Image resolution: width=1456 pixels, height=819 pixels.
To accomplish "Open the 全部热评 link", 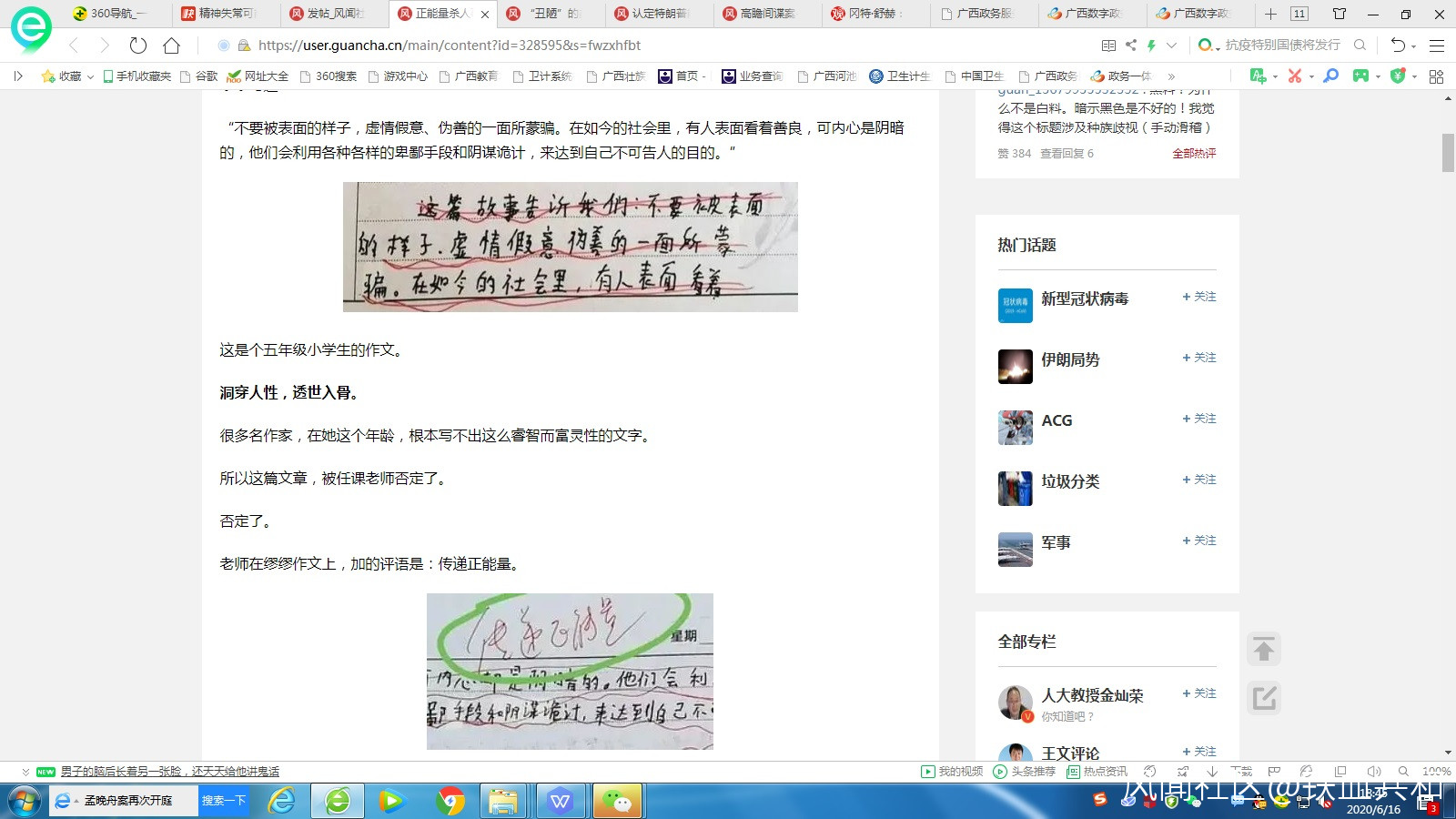I will tap(1194, 154).
